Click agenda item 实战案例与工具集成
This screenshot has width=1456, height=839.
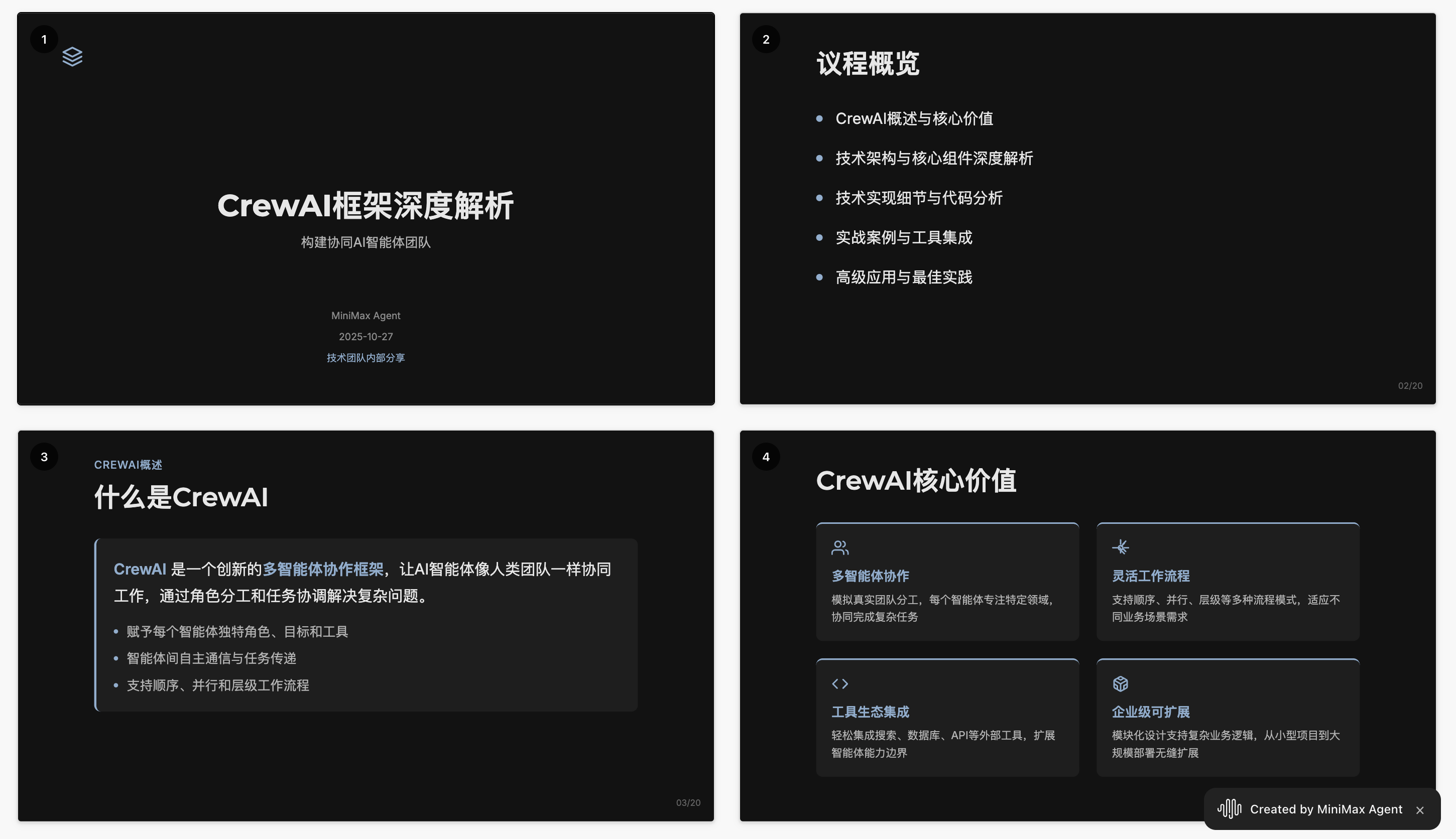903,237
